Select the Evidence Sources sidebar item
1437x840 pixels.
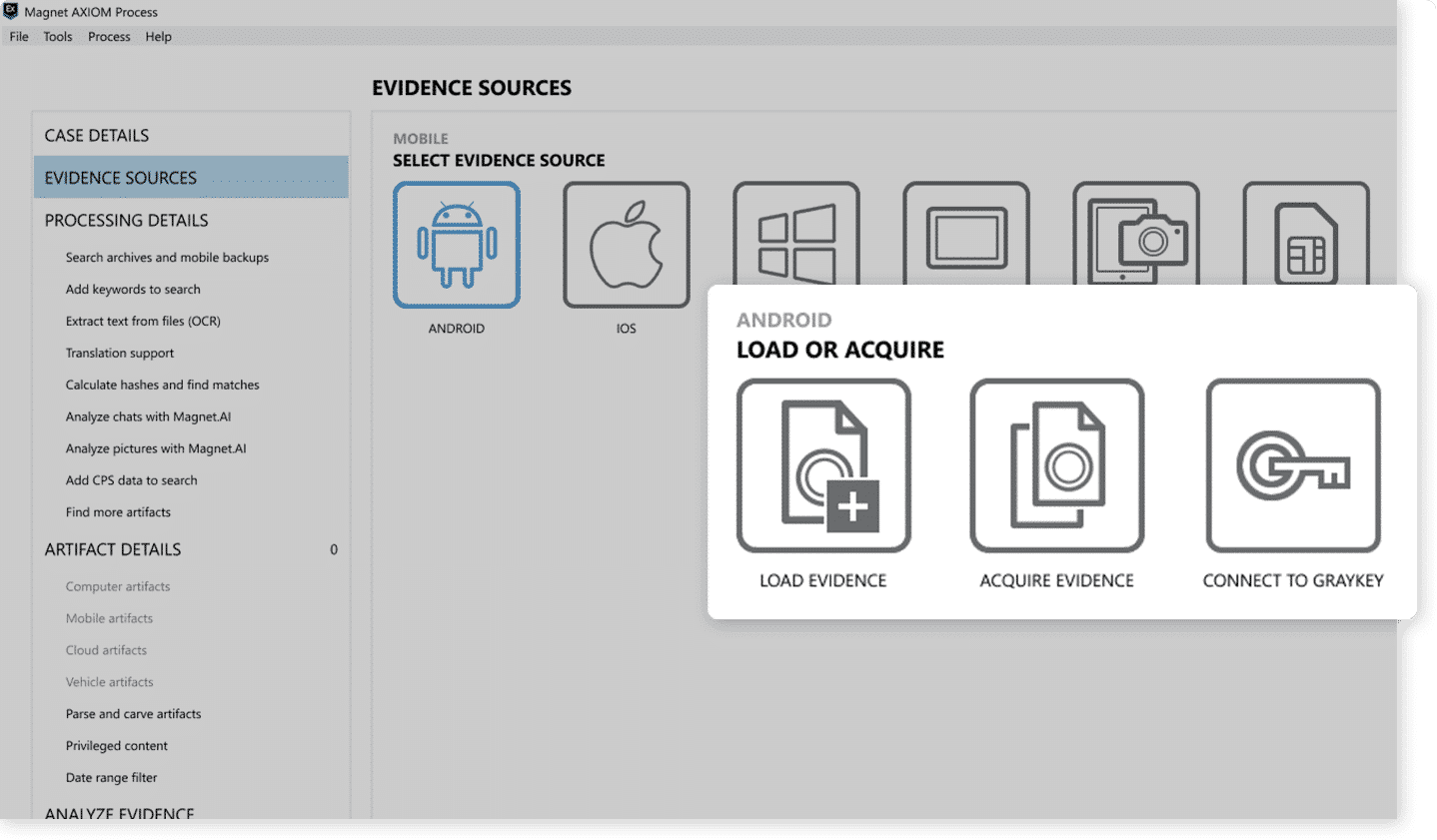(x=120, y=177)
